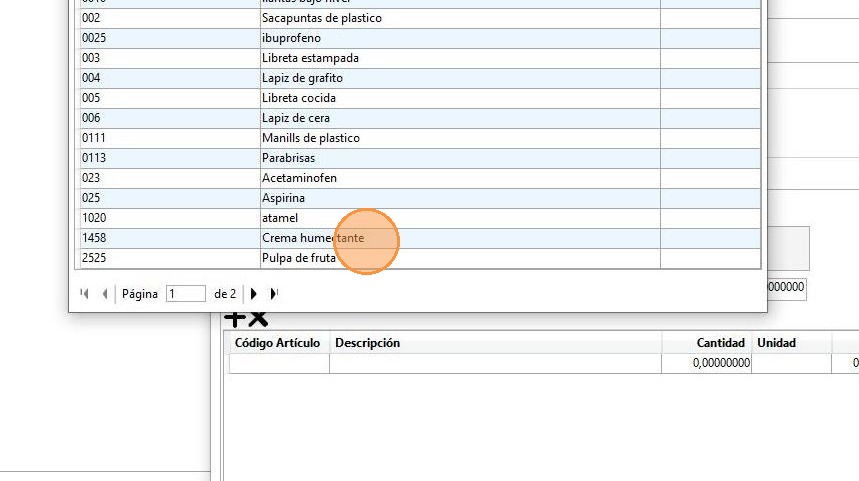Go to the next page arrow

(254, 294)
